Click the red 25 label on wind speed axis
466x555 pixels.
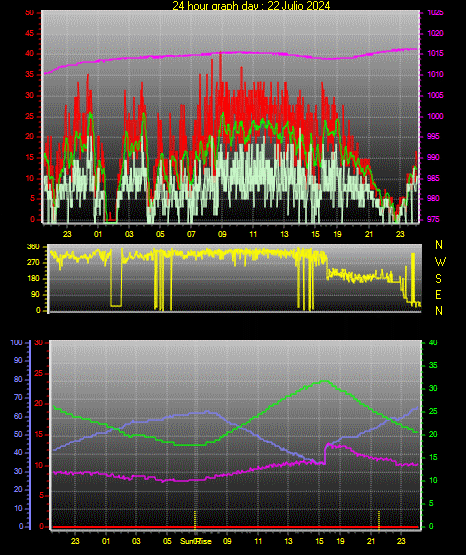pos(29,116)
